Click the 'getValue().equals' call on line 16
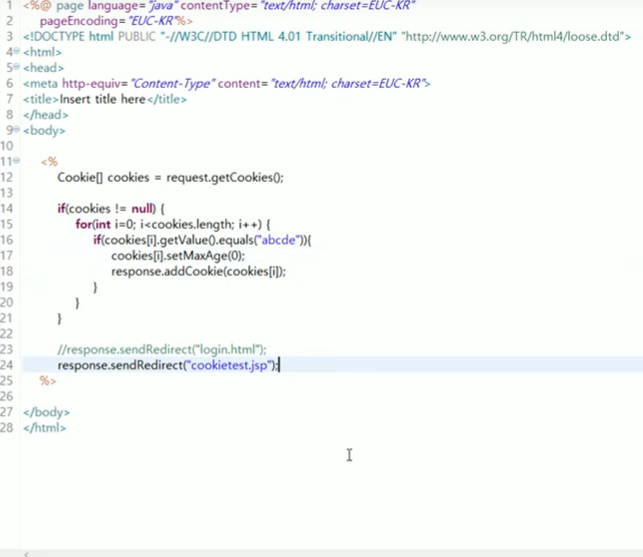 click(206, 240)
